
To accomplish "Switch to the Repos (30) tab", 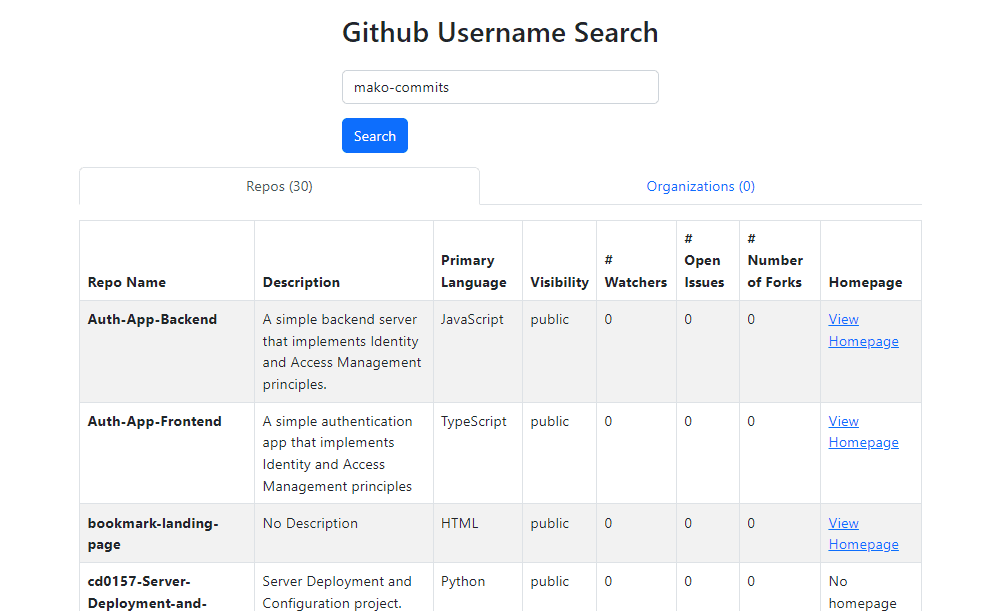I will (279, 186).
